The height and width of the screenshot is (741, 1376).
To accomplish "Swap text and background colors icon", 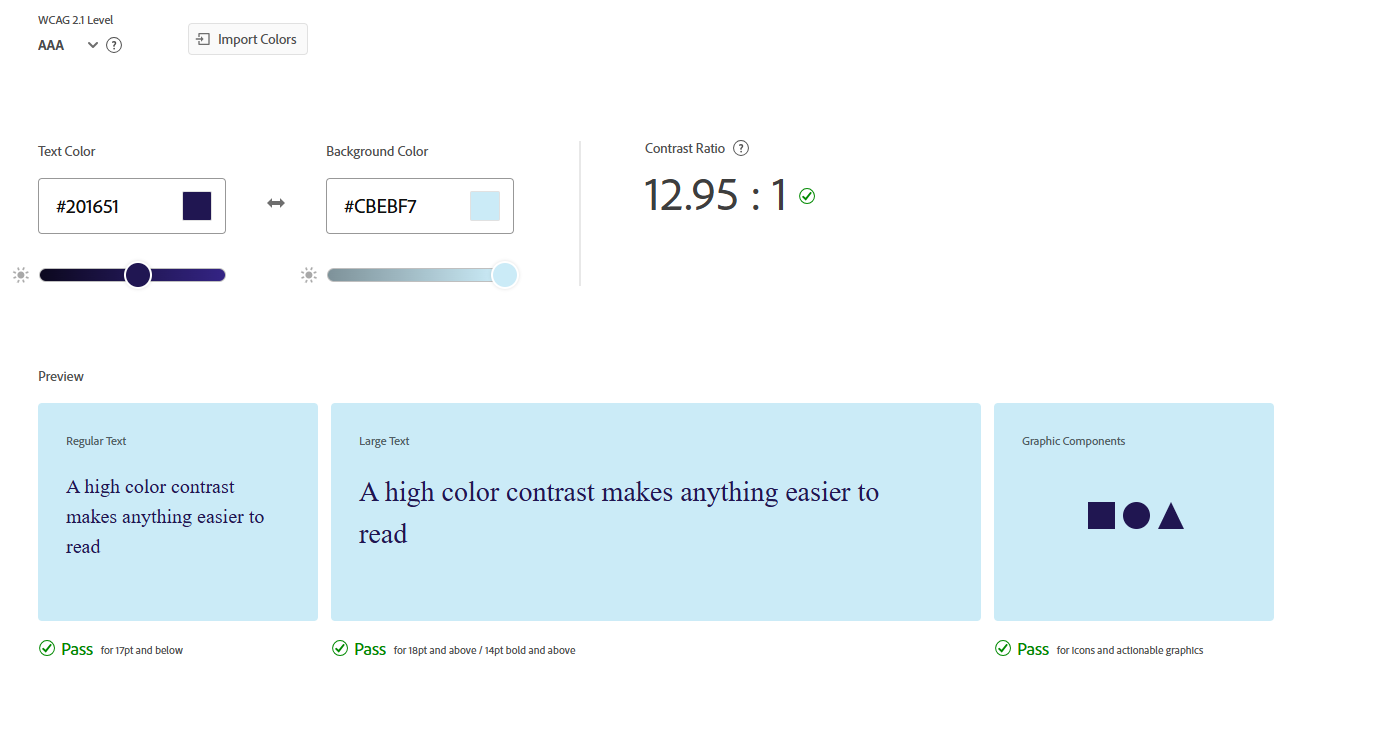I will pos(276,204).
